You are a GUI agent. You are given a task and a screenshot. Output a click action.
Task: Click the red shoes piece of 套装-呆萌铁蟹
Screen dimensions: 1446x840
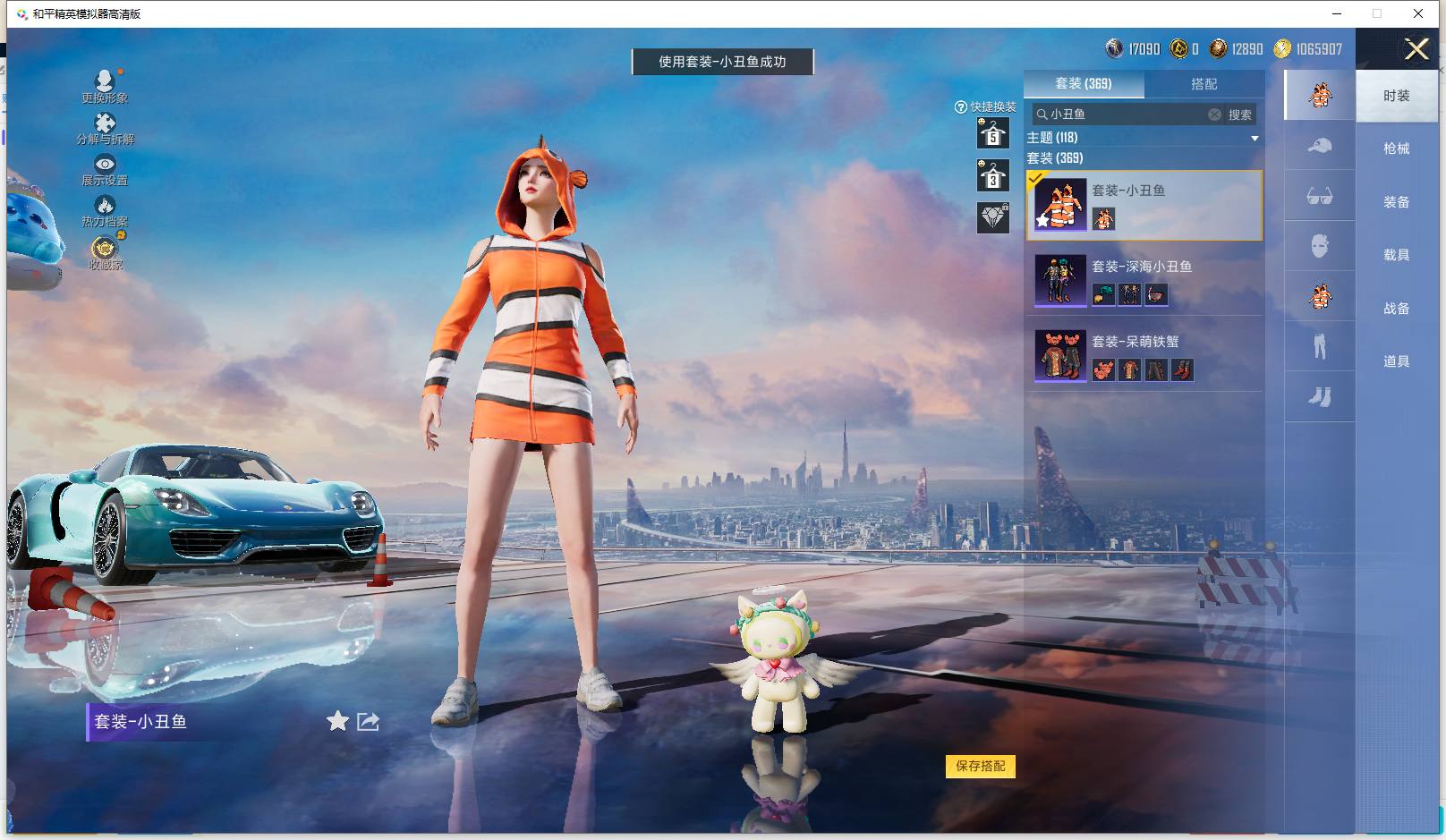1182,369
